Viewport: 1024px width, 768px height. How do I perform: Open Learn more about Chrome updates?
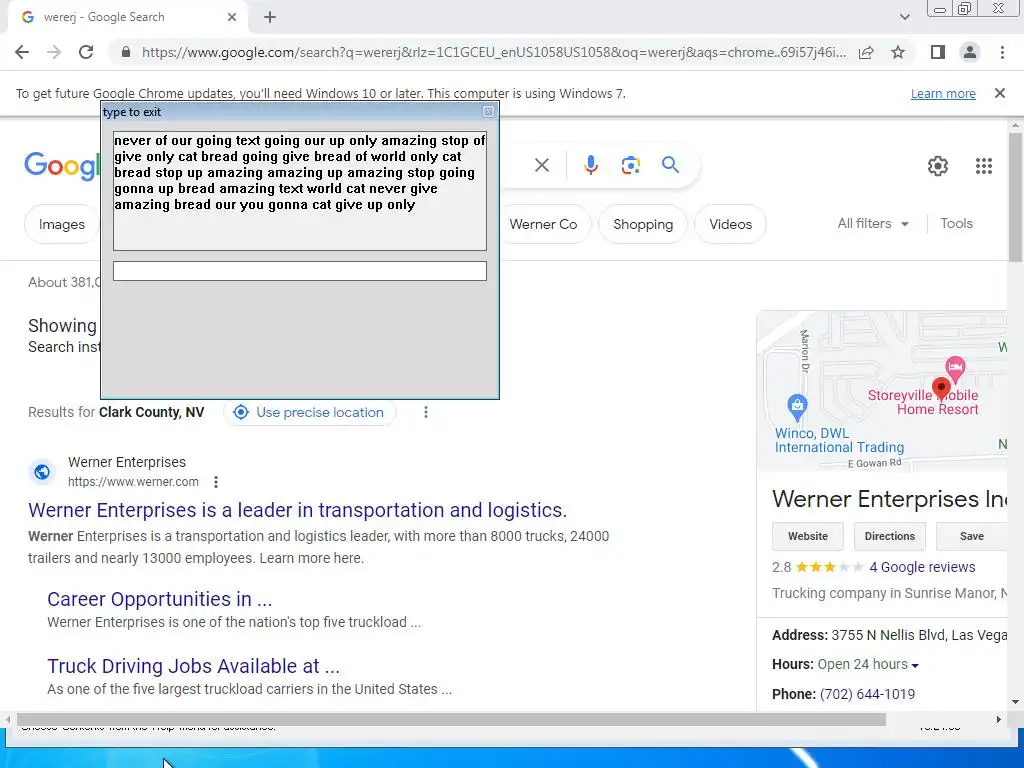(943, 93)
